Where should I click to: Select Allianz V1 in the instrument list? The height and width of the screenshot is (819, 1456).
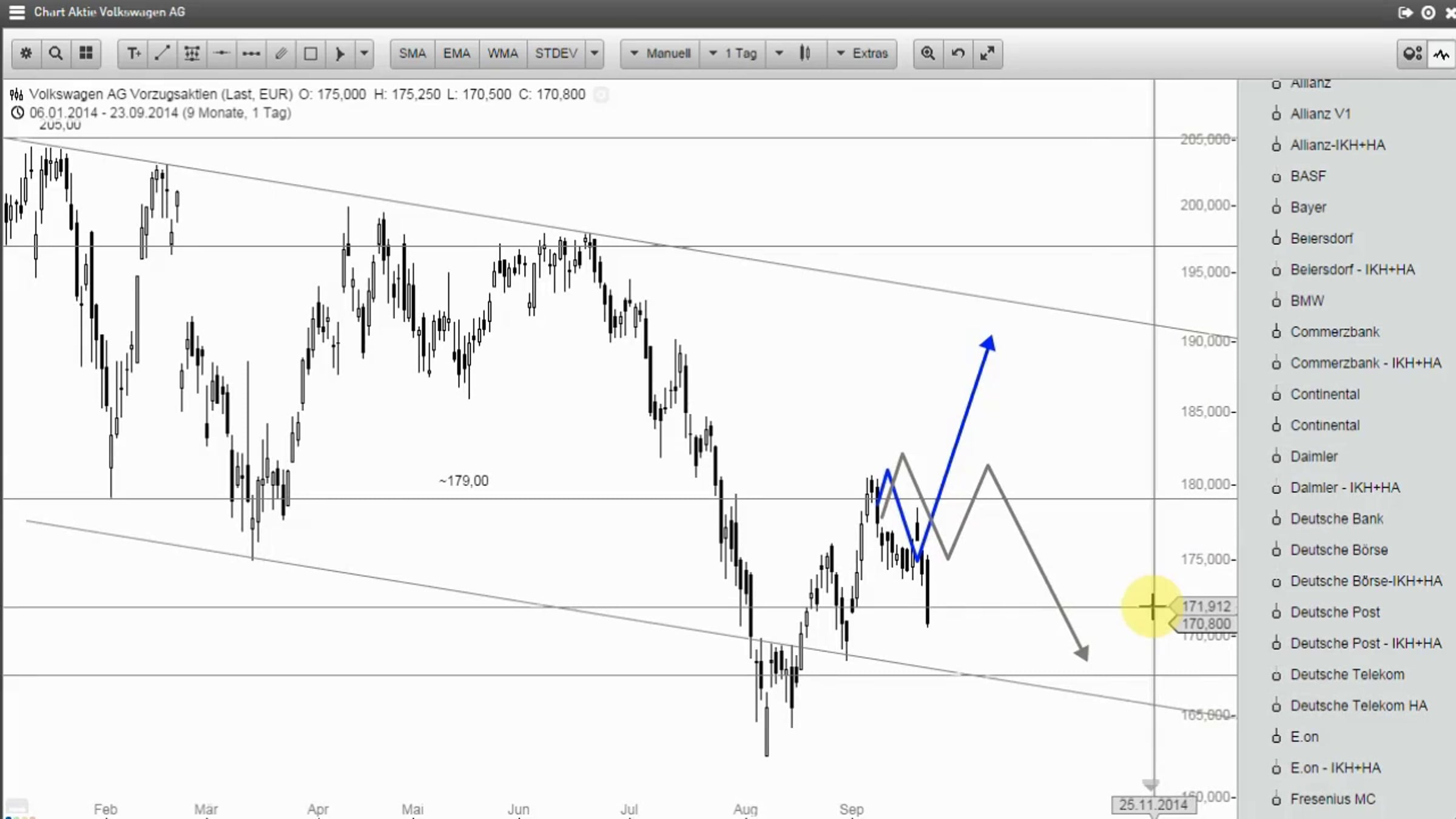(1321, 114)
